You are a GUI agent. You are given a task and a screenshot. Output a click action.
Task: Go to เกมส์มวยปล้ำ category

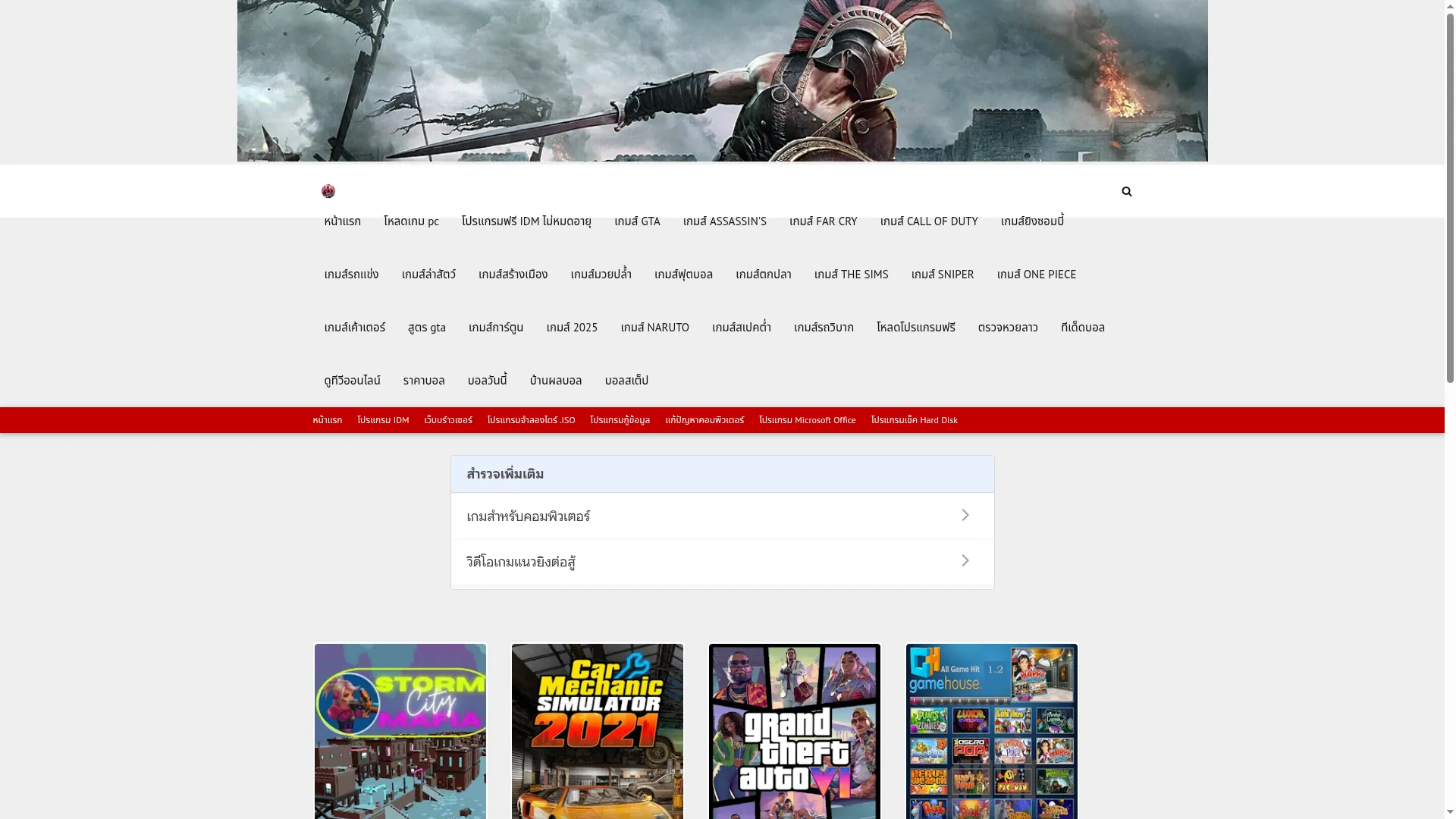(x=601, y=275)
